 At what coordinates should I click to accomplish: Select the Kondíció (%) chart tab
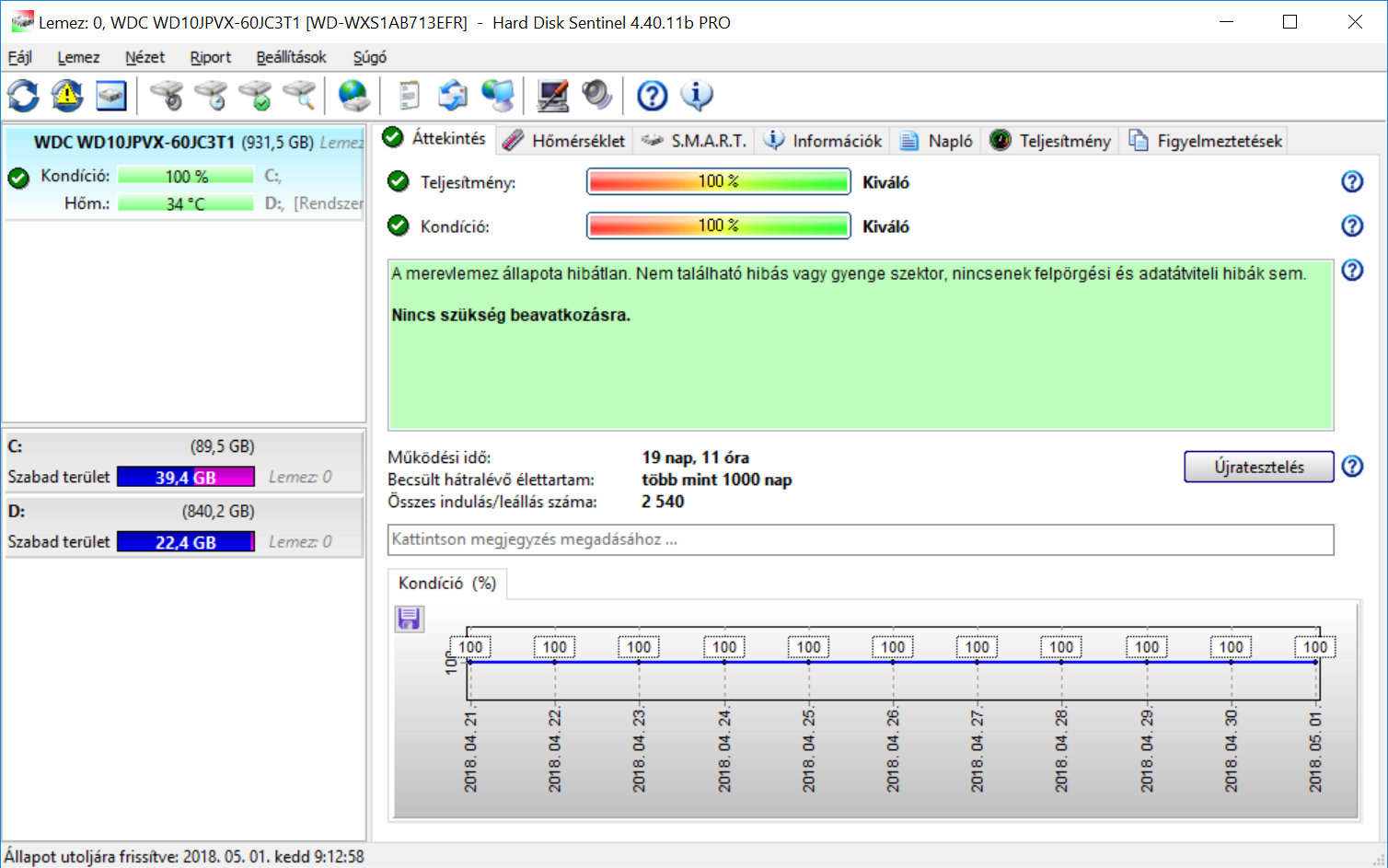point(447,584)
